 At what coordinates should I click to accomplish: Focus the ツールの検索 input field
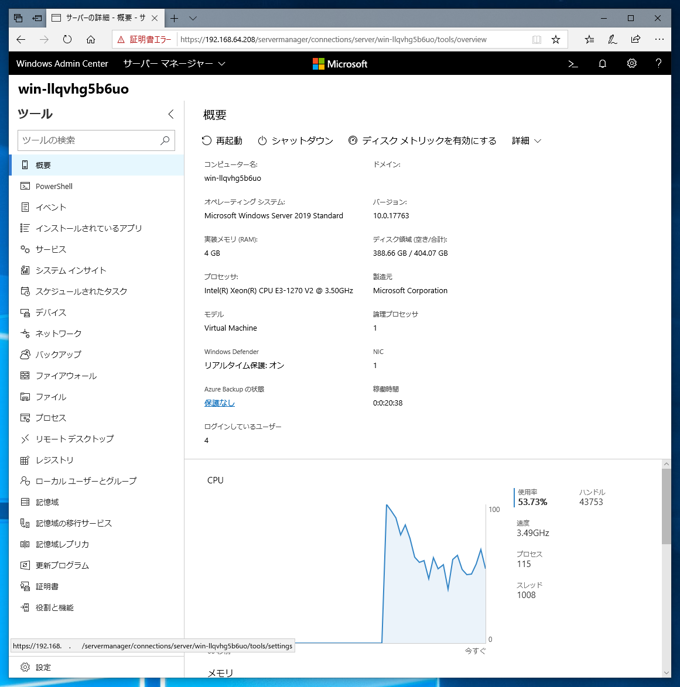(x=96, y=140)
